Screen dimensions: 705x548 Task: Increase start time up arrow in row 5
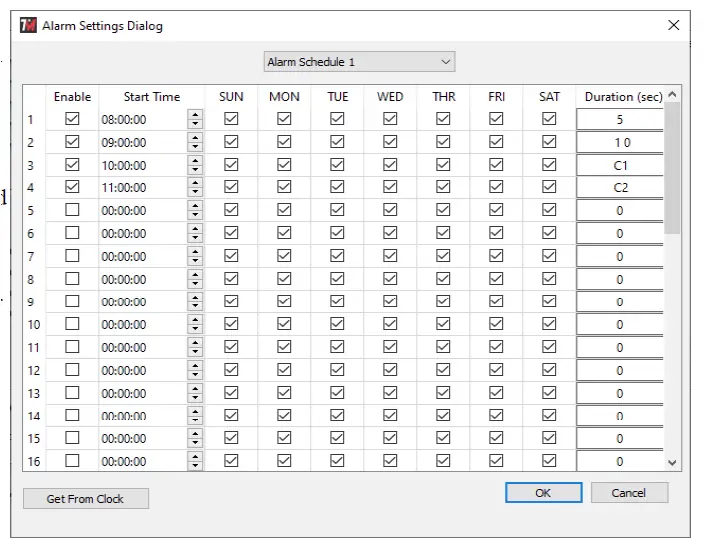point(195,205)
